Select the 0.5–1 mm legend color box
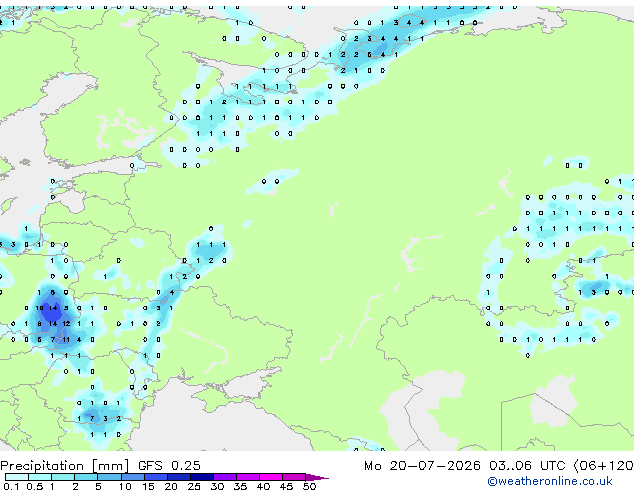The height and width of the screenshot is (490, 634). 40,477
